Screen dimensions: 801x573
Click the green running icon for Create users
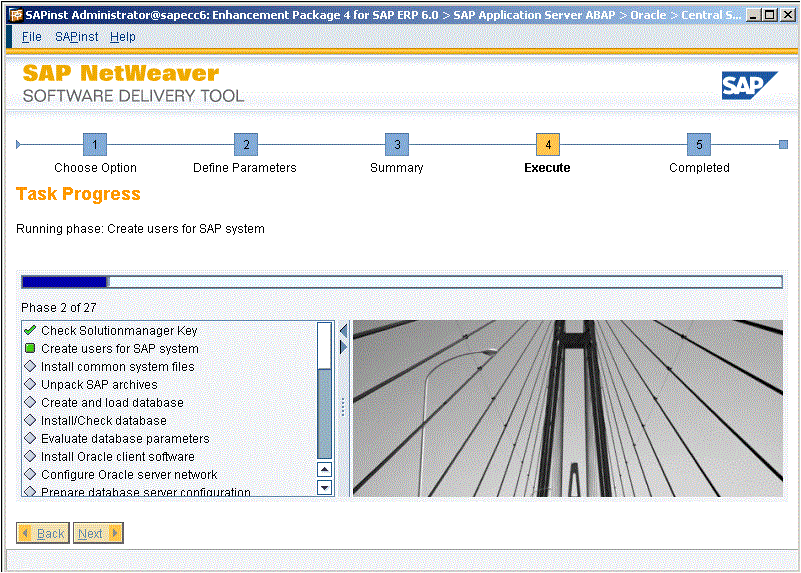(30, 349)
